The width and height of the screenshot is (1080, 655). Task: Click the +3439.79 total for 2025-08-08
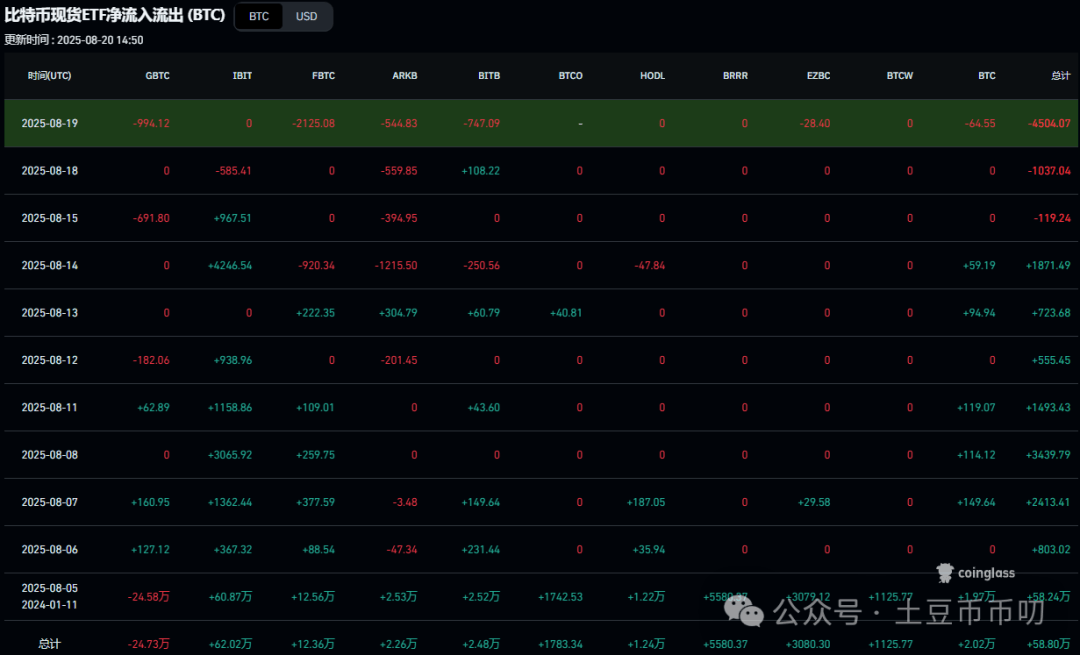1048,455
